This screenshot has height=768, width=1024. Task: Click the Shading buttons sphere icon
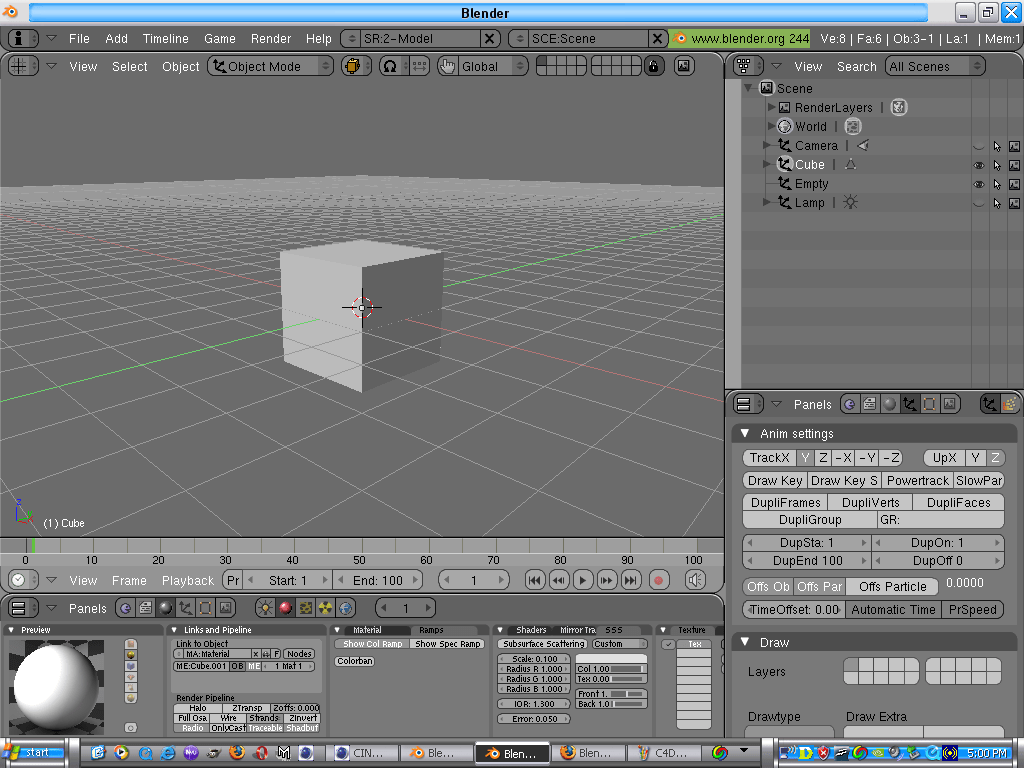pyautogui.click(x=166, y=607)
